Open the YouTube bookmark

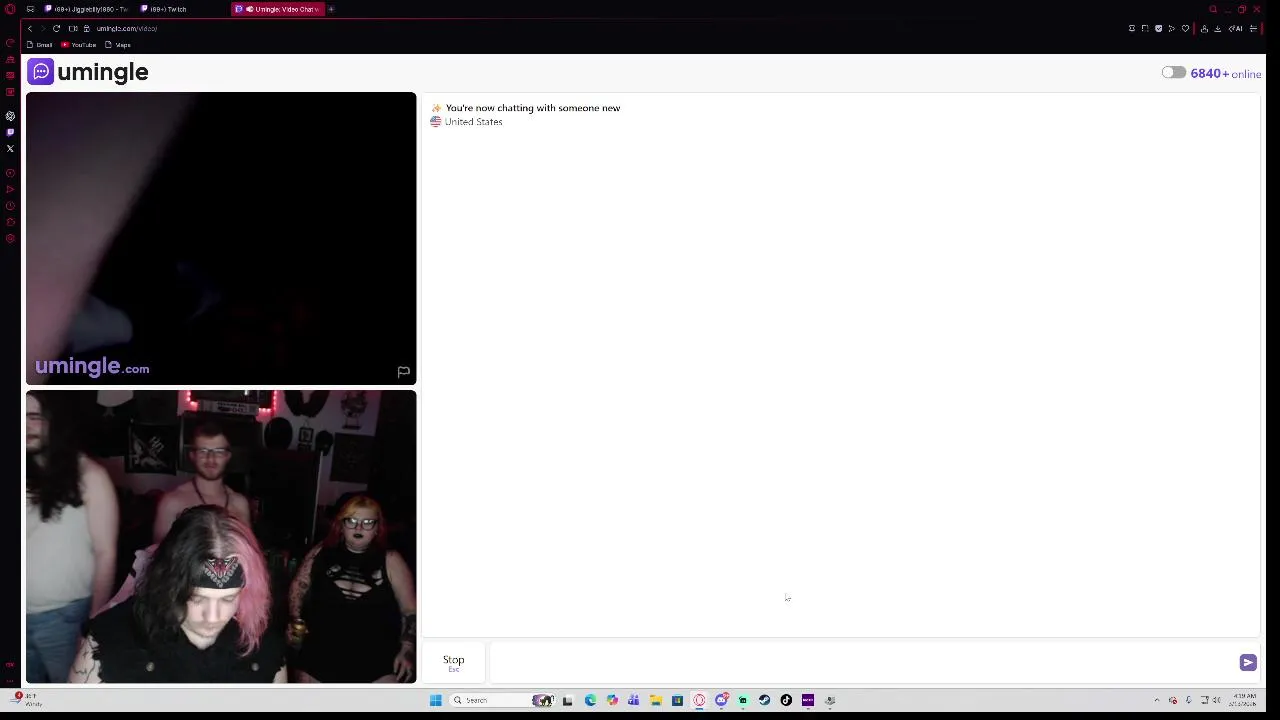(x=79, y=45)
